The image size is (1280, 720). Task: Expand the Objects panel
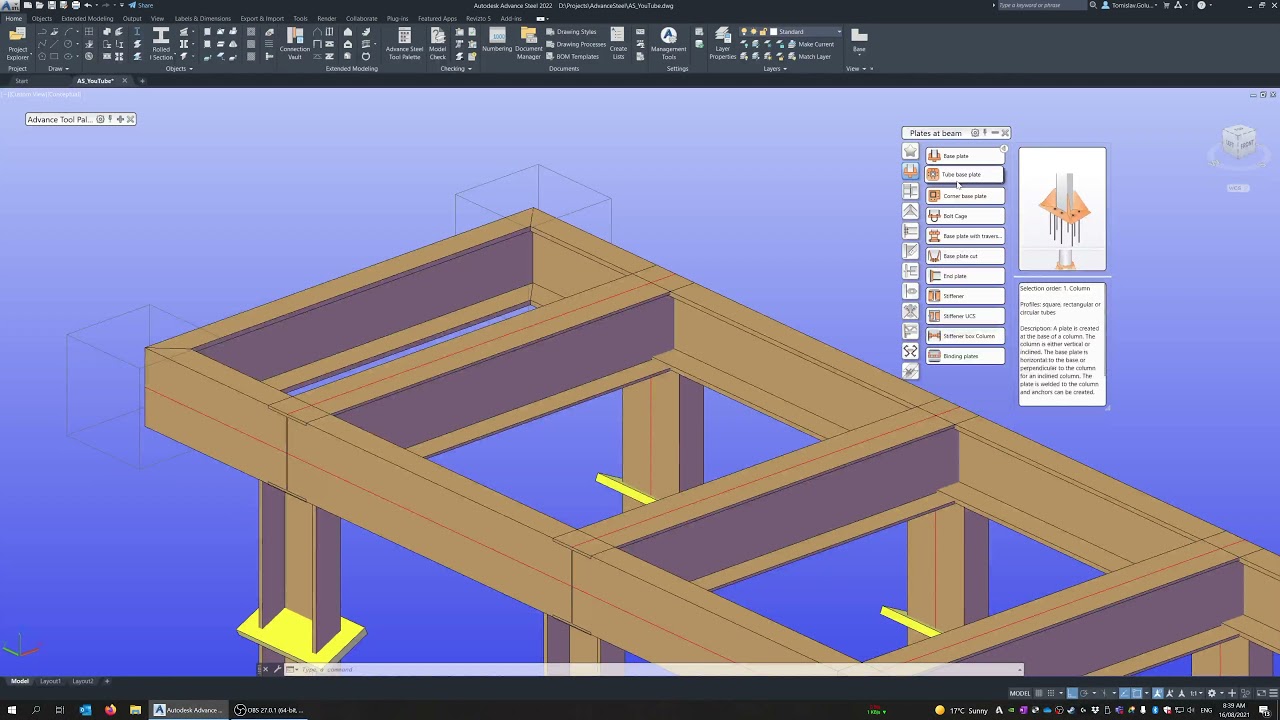point(179,69)
